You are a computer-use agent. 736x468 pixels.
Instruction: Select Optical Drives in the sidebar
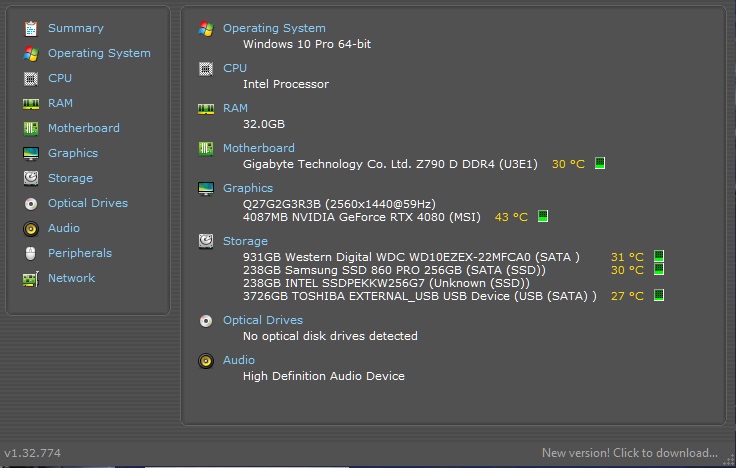(88, 203)
